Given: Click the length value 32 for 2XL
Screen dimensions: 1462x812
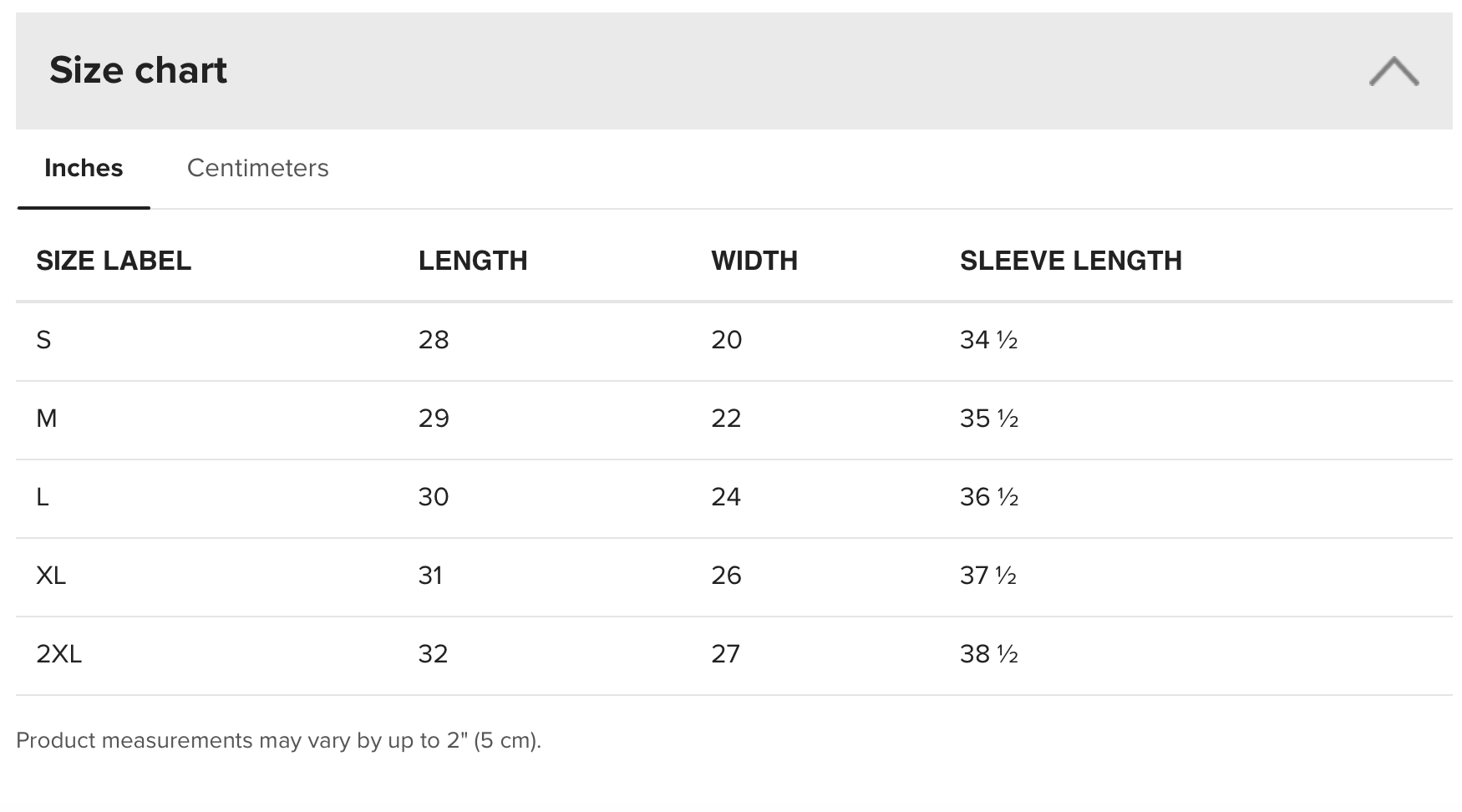Looking at the screenshot, I should pyautogui.click(x=434, y=654).
